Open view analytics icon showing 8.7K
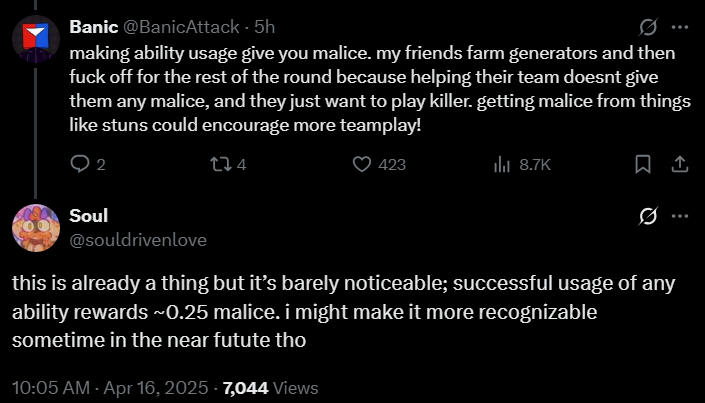 (503, 163)
